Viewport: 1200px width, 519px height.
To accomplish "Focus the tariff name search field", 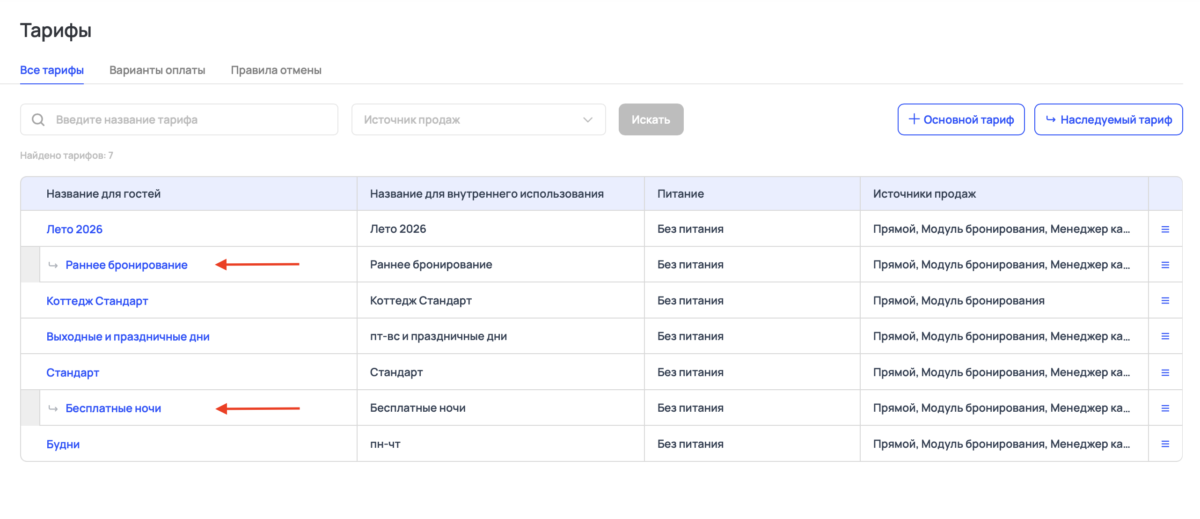I will 190,120.
